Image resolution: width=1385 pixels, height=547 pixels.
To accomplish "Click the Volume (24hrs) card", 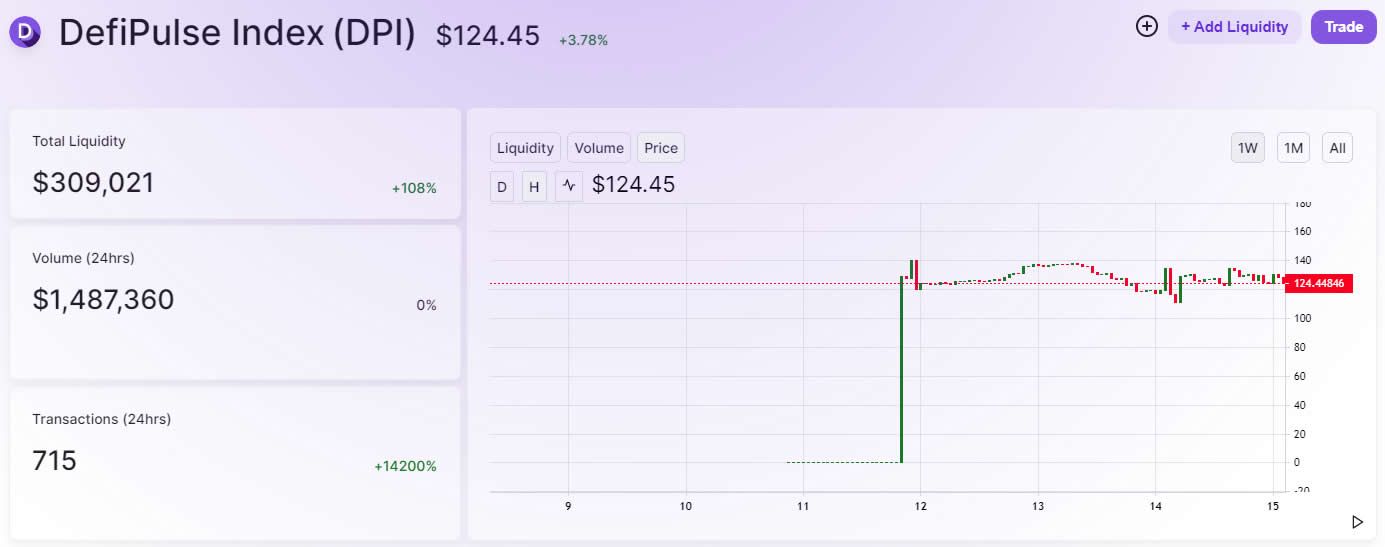I will 235,302.
